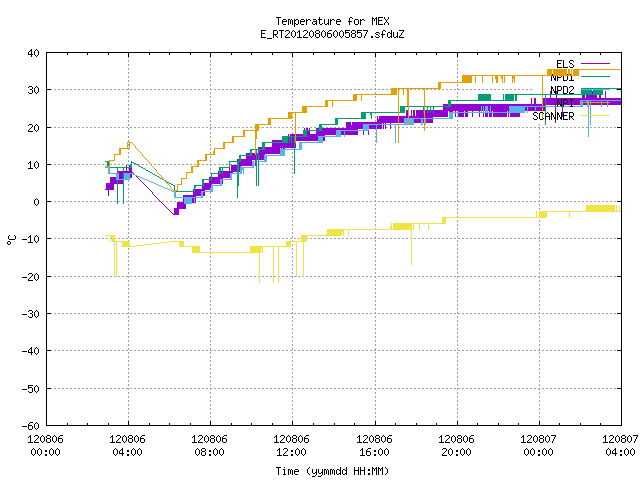640x480 pixels.
Task: Click the x-axis label 120807 00:00
Action: point(538,446)
